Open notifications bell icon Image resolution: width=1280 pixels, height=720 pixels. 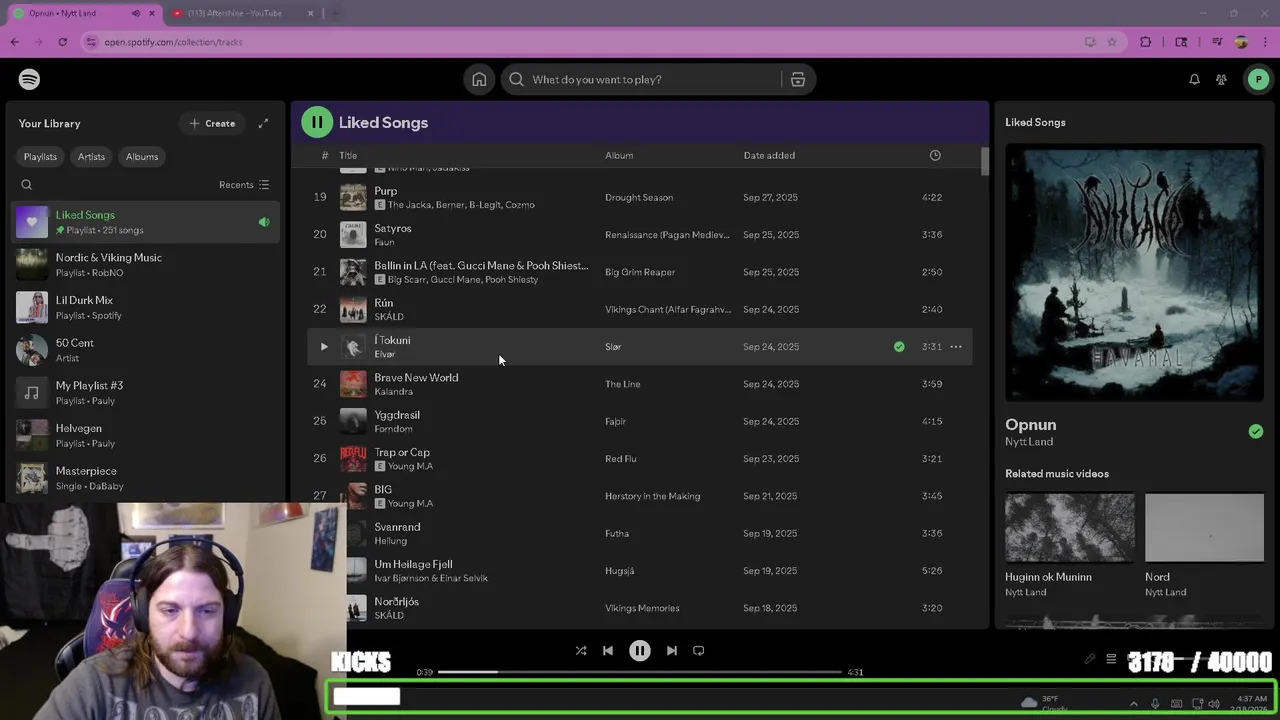tap(1194, 79)
